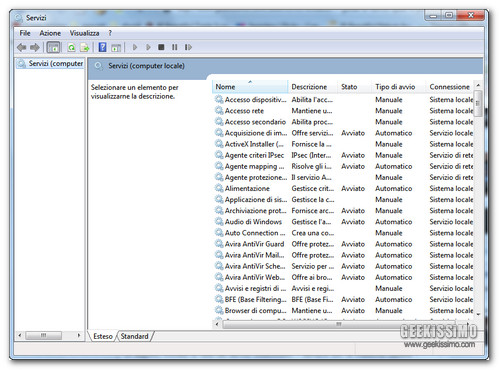The image size is (499, 370).
Task: Open the Visualizza menu
Action: tap(84, 33)
